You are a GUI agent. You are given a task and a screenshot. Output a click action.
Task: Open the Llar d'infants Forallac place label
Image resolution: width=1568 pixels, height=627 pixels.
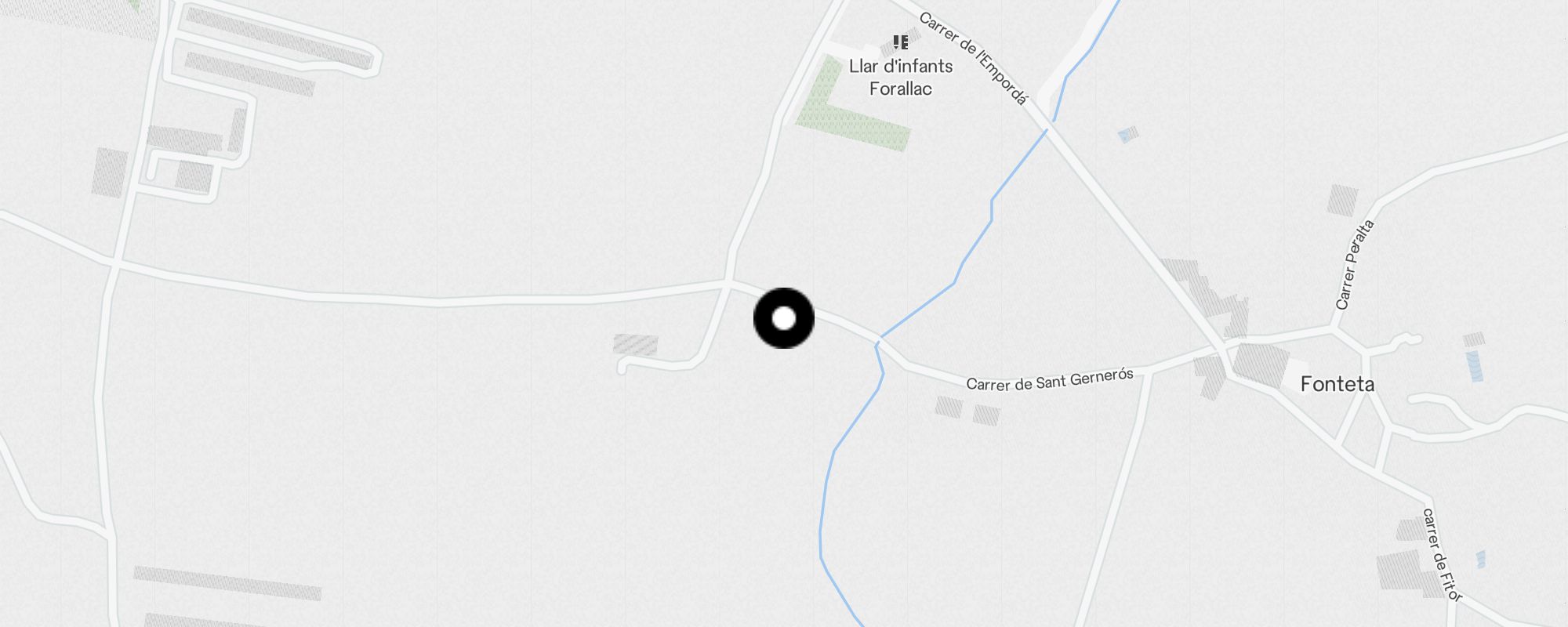pyautogui.click(x=901, y=77)
